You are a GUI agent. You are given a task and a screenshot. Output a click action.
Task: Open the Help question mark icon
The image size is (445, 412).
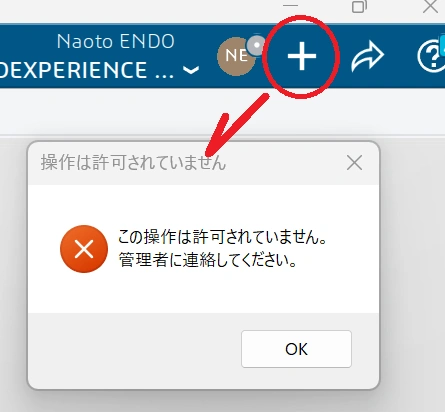[431, 56]
